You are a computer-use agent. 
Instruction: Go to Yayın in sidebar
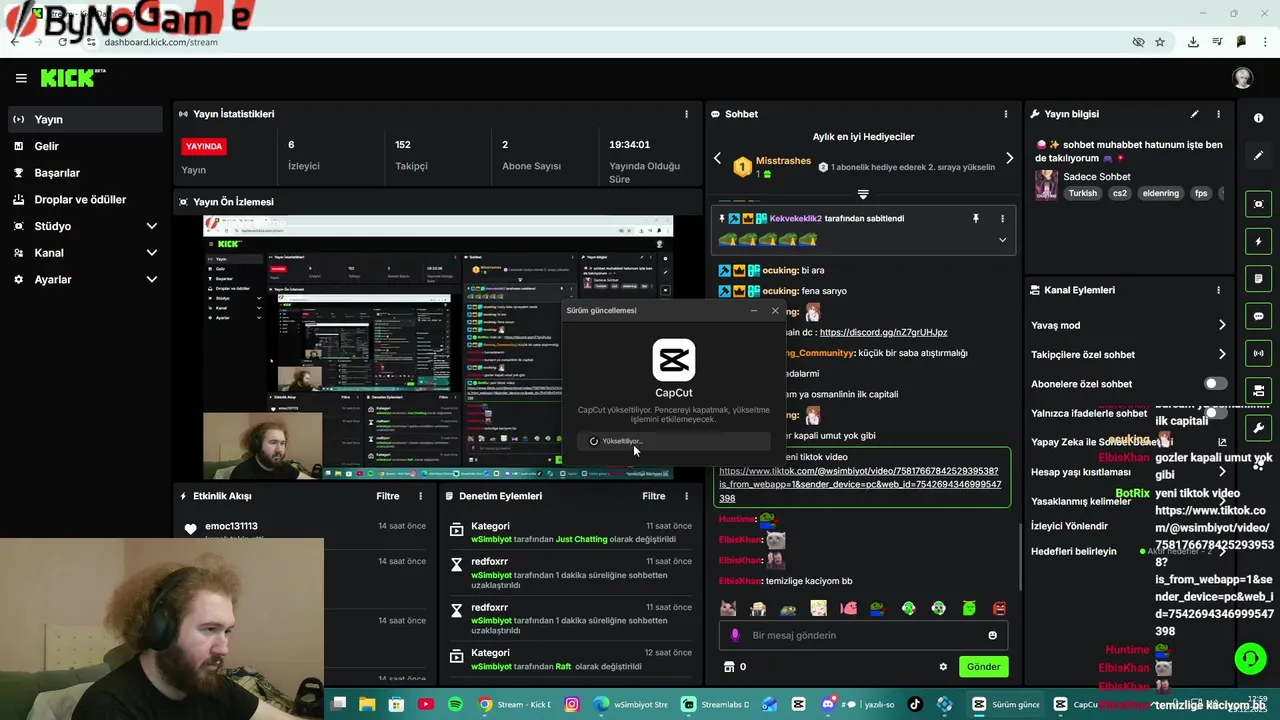(85, 119)
